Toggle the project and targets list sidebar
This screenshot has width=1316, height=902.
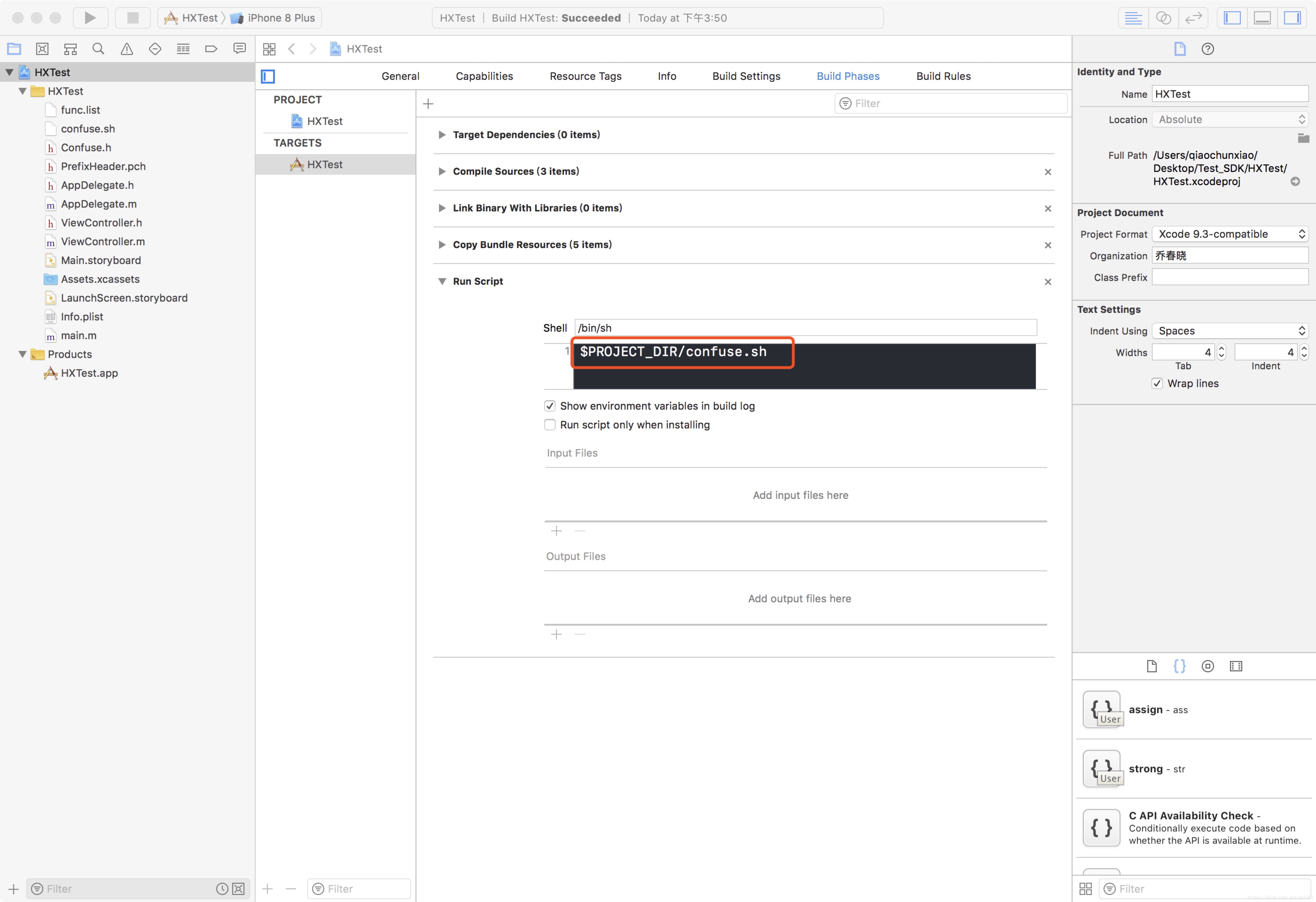pyautogui.click(x=268, y=76)
